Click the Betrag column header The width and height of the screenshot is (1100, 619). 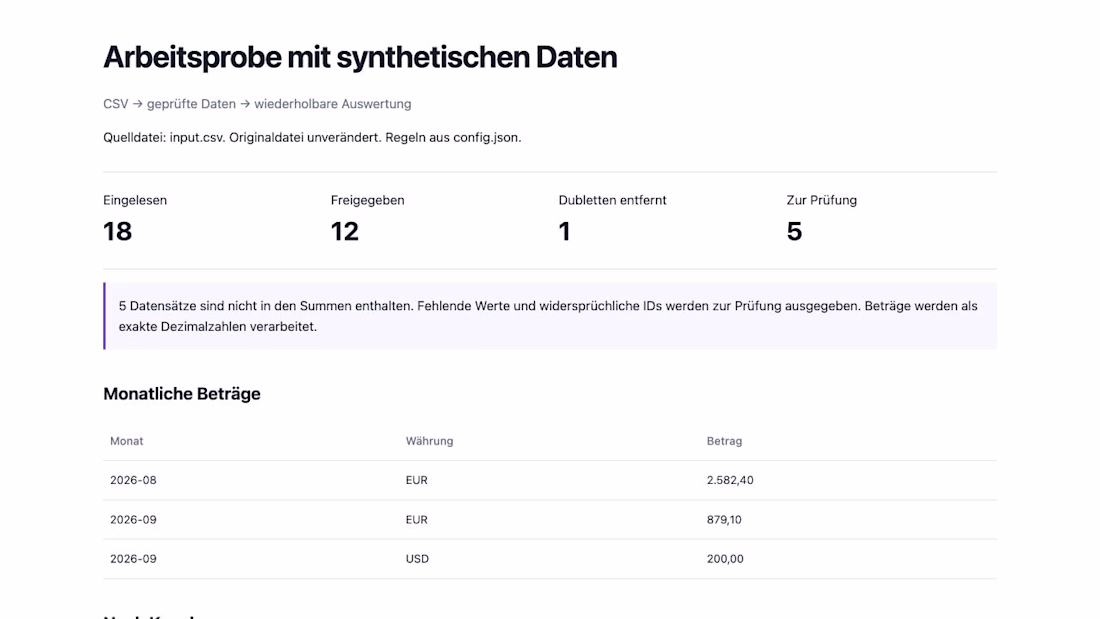(724, 441)
